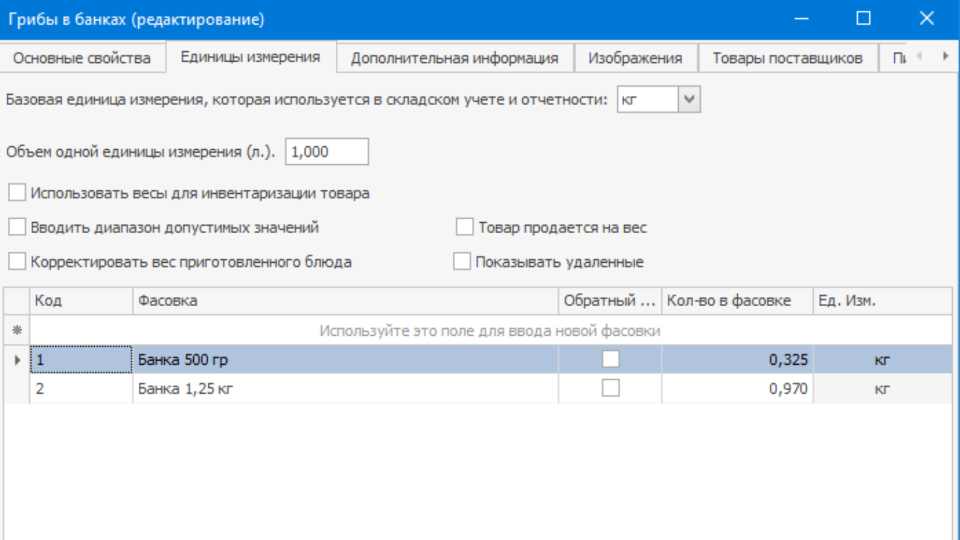
Task: Click Ед. Изм. column header
Action: coord(882,301)
